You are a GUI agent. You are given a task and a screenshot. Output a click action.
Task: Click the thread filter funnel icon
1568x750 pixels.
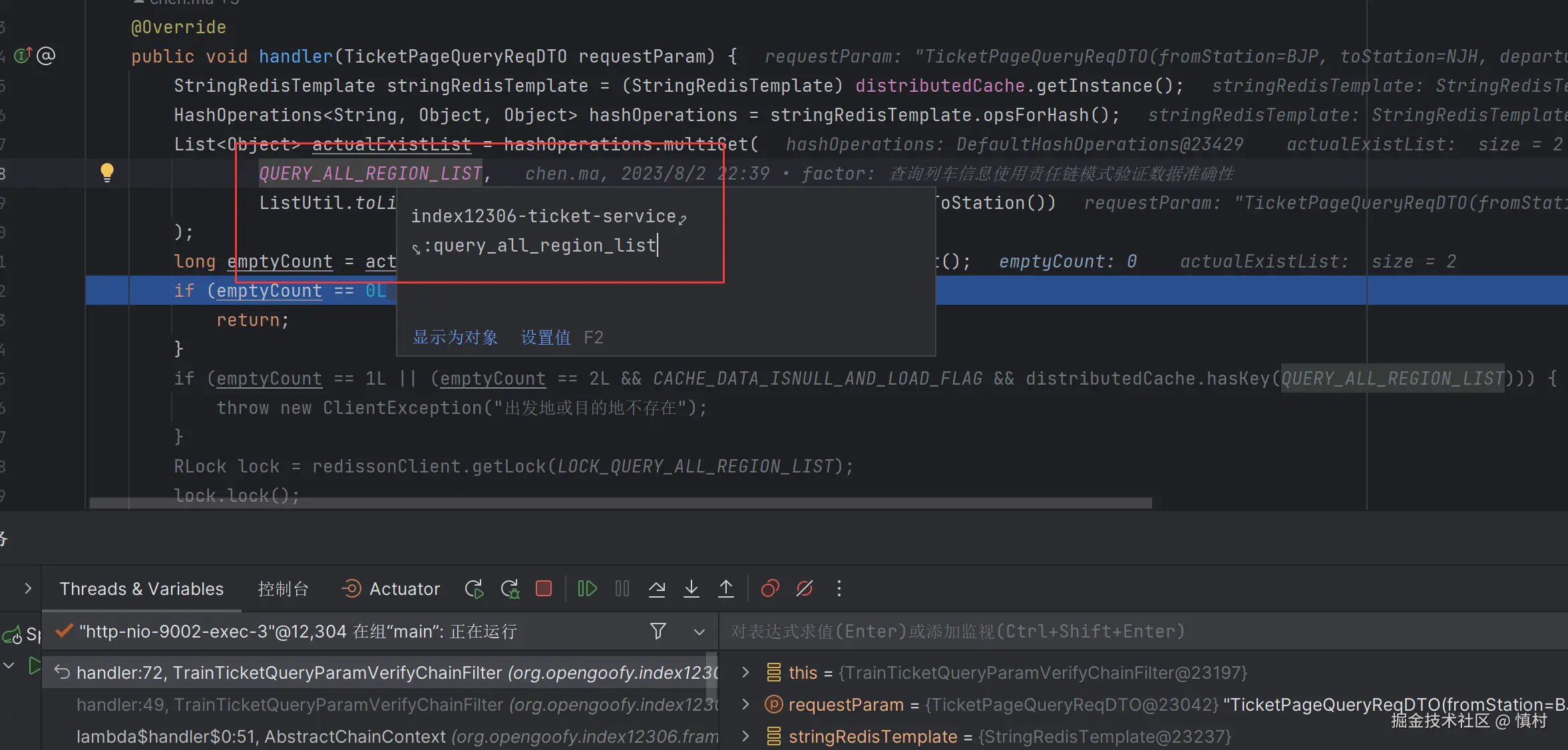658,631
